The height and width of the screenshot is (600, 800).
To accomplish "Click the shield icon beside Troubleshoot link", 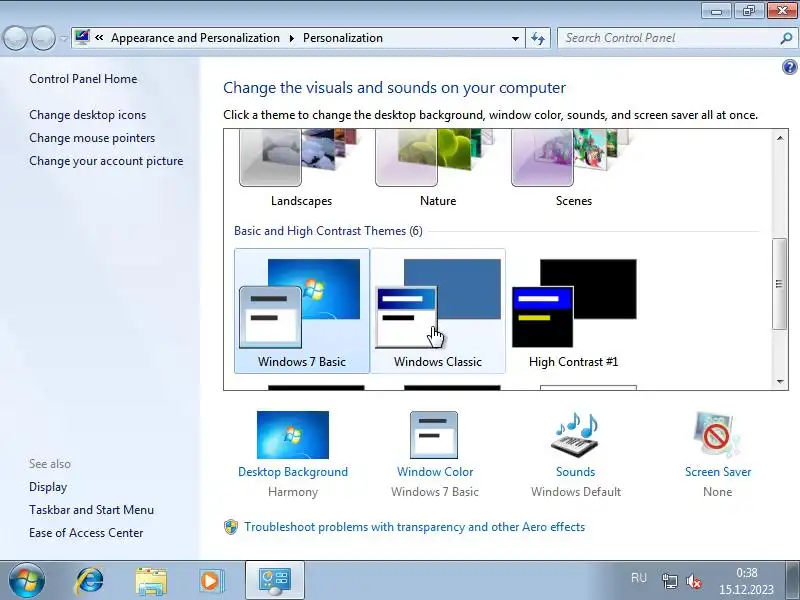I will tap(231, 527).
